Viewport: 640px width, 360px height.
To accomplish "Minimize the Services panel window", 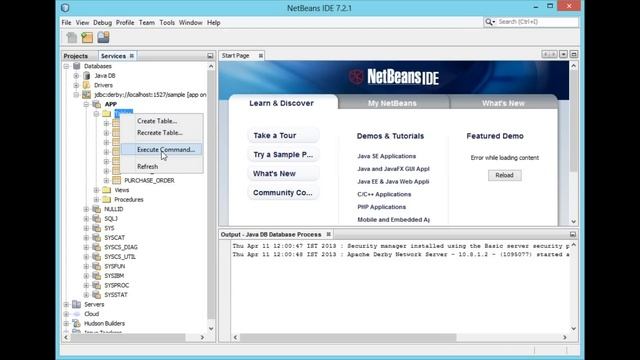I will 210,56.
